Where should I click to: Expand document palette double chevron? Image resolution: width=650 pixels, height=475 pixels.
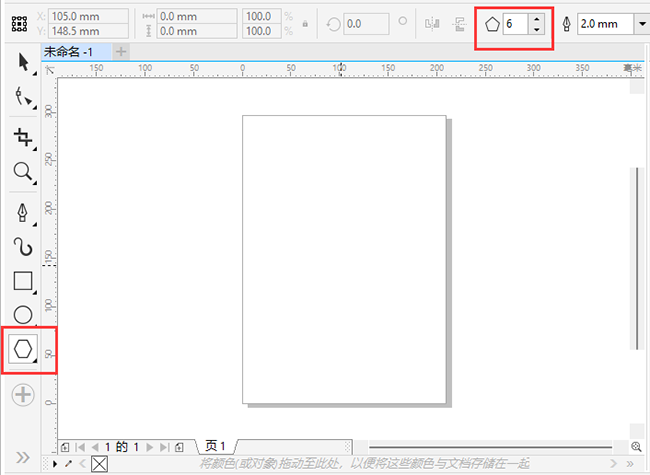[630, 464]
